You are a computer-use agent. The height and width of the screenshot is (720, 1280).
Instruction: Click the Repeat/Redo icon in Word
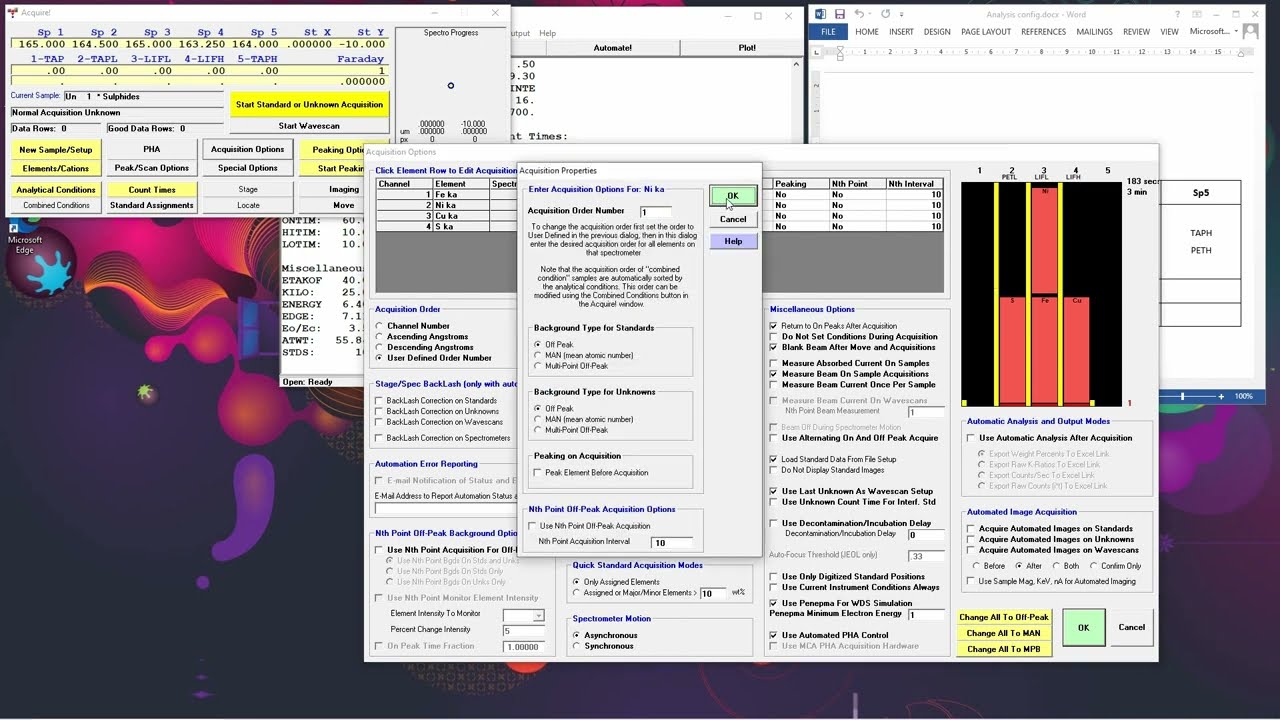point(885,14)
